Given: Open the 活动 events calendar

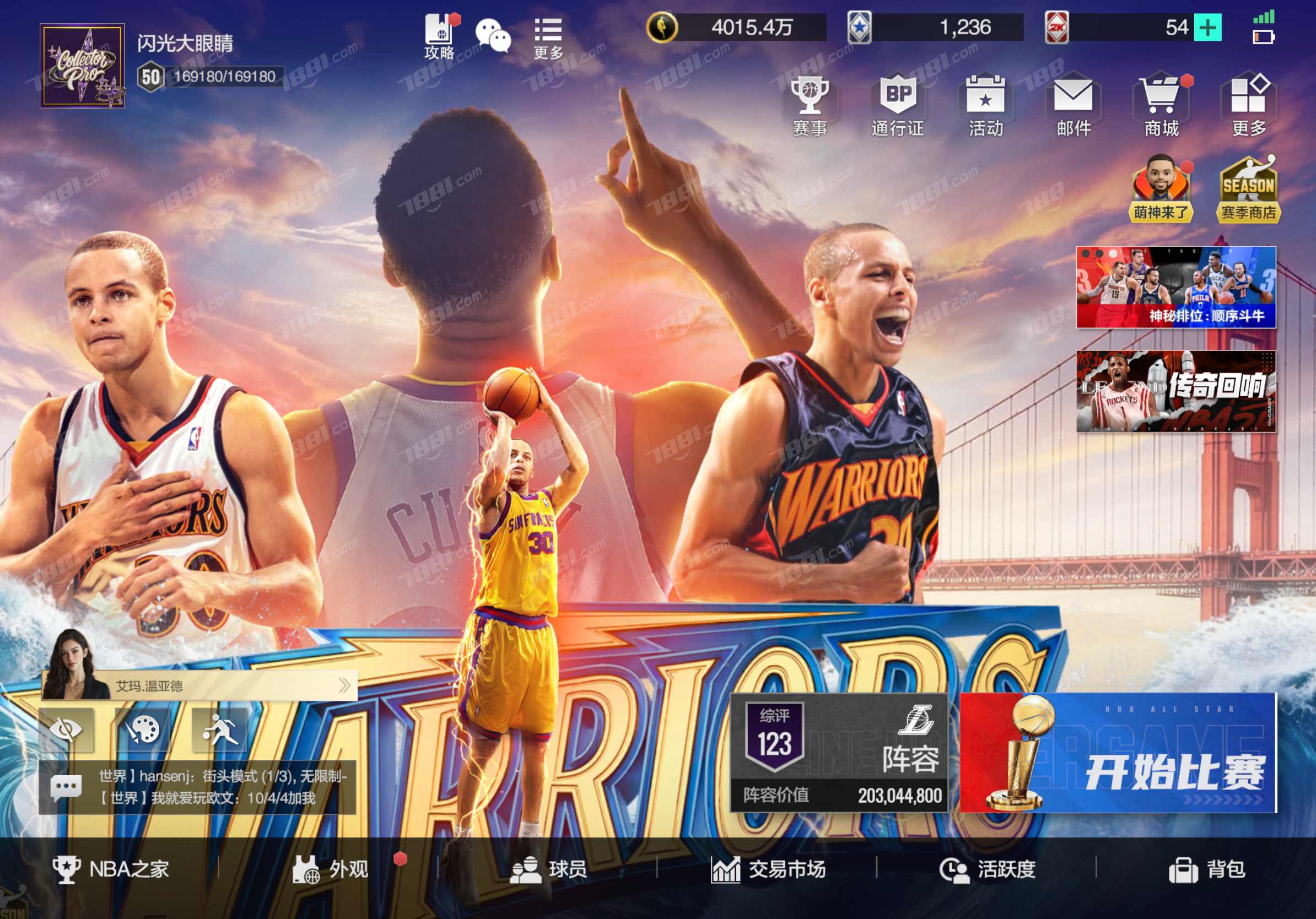Looking at the screenshot, I should [x=986, y=106].
